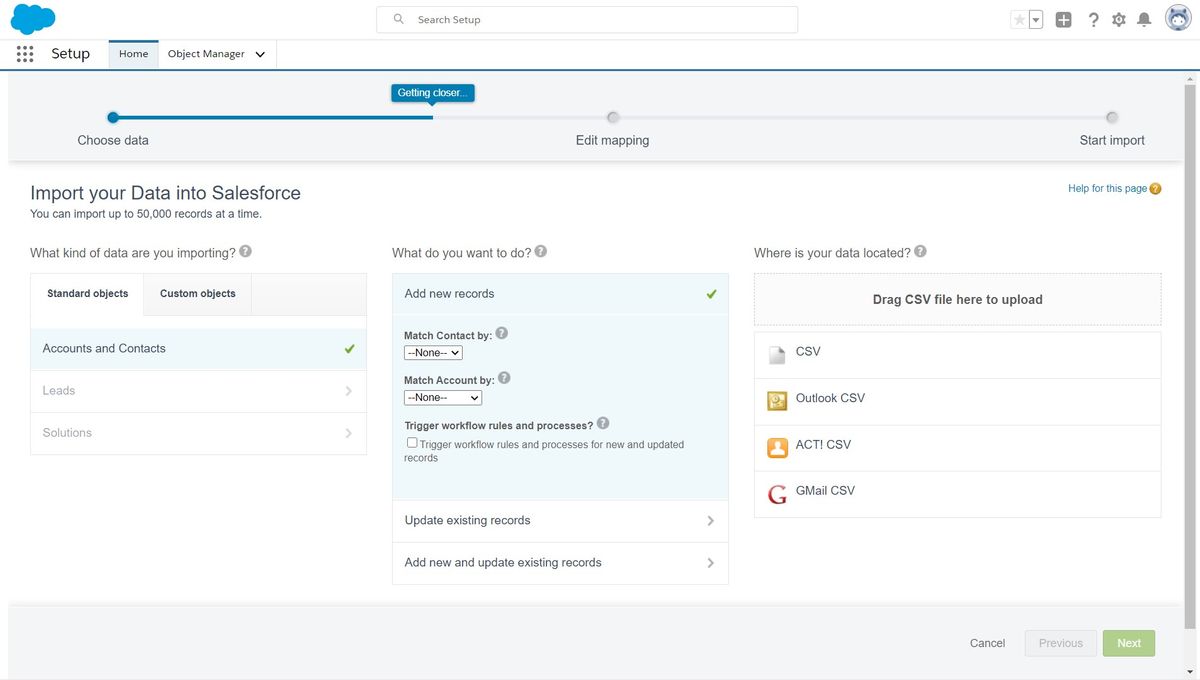Click the GMail CSV Google icon
Screen dimensions: 1200x680
click(777, 494)
